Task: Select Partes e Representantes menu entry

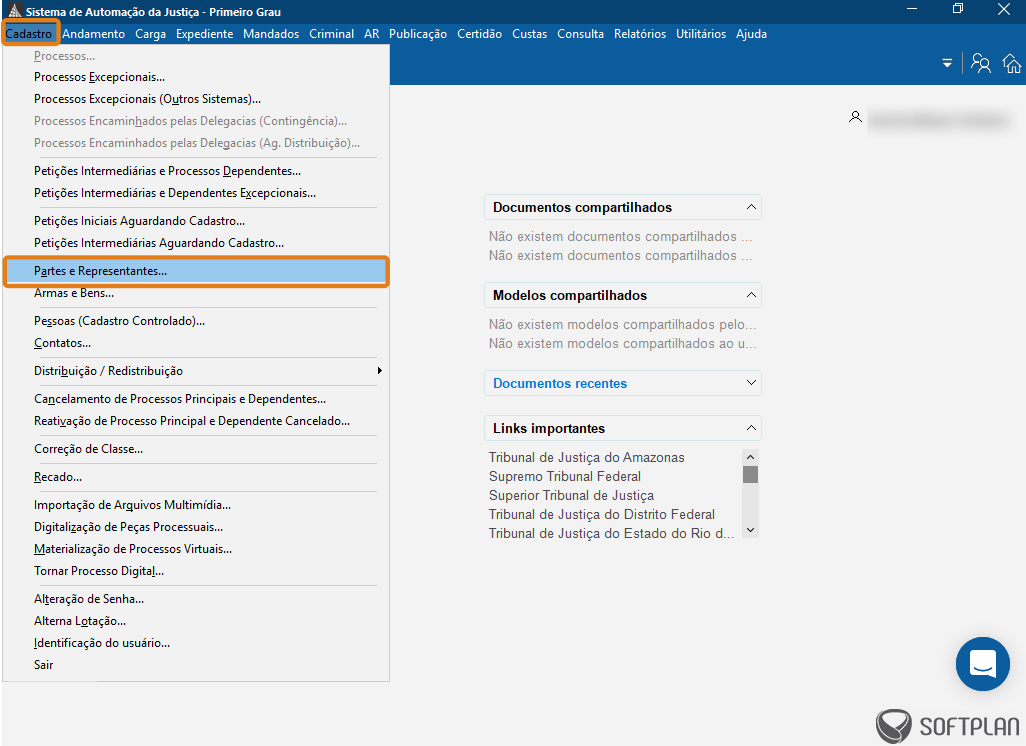Action: coord(100,271)
